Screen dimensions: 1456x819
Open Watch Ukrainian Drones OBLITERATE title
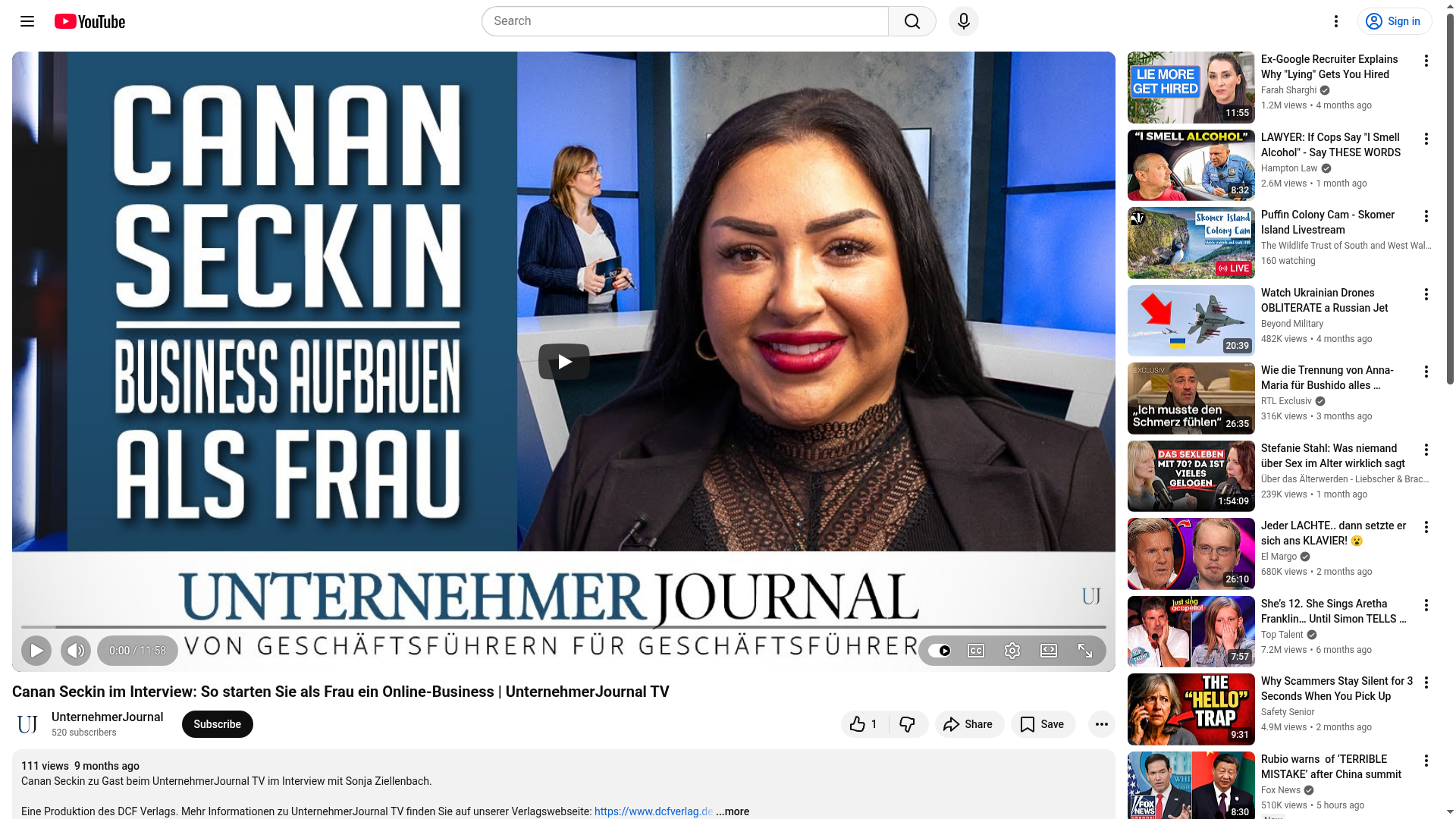tap(1325, 300)
